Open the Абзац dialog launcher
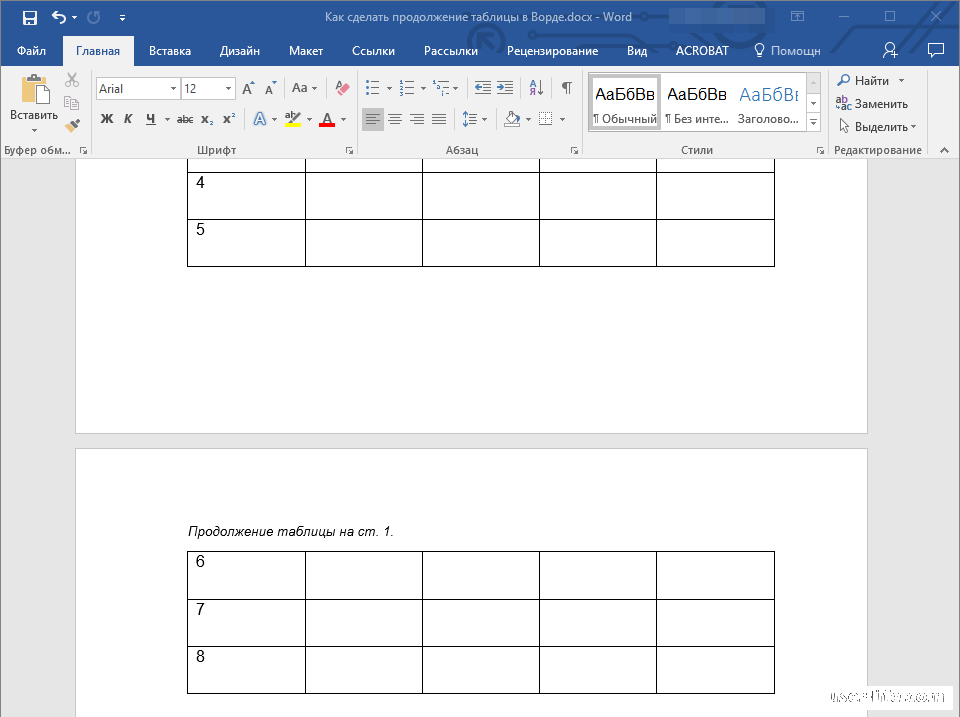 [x=574, y=151]
